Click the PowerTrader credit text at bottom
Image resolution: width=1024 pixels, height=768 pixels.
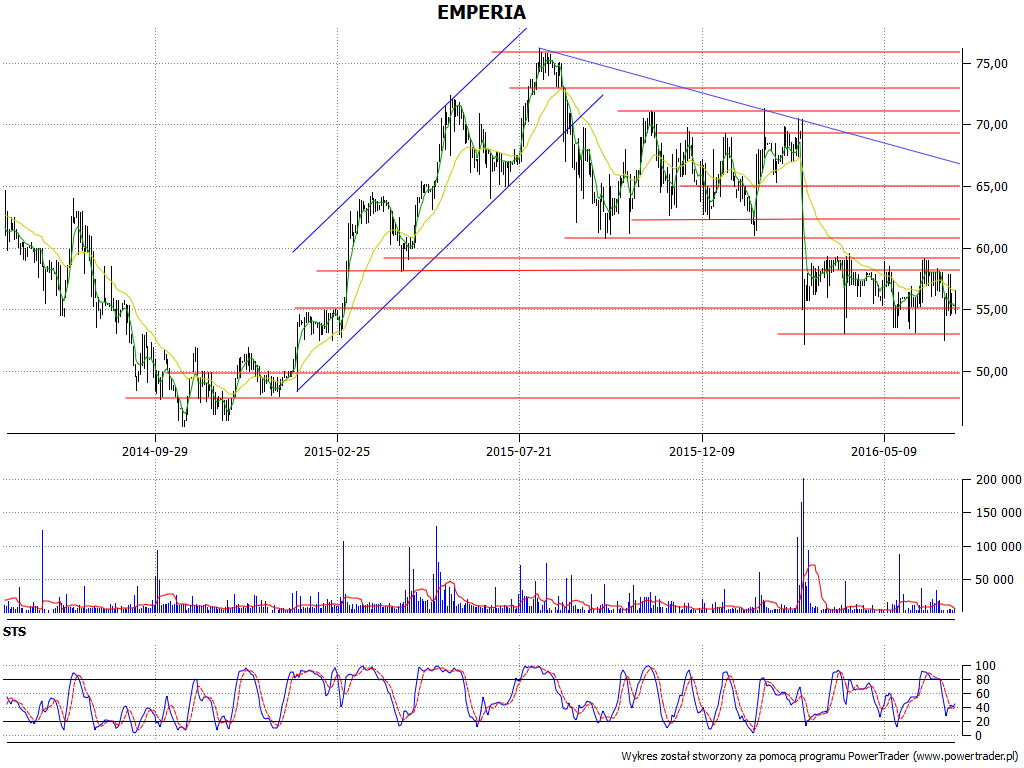coord(820,756)
